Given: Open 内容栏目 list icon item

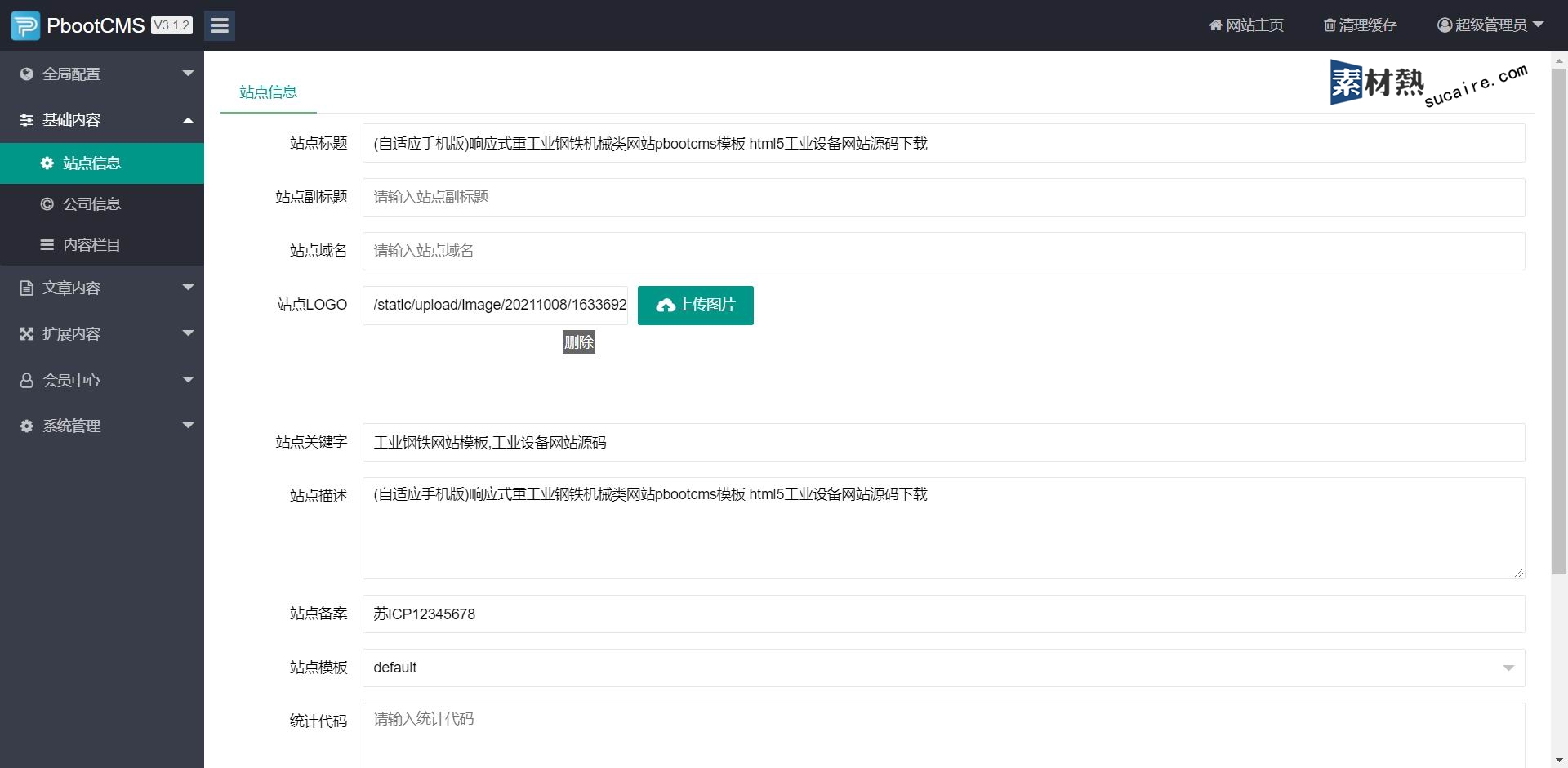Looking at the screenshot, I should 47,245.
